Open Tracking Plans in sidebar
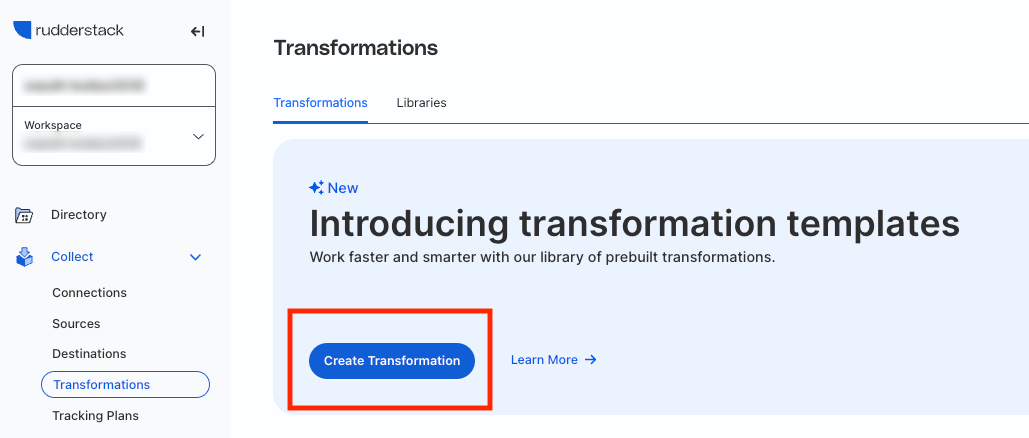The image size is (1029, 438). (x=96, y=416)
